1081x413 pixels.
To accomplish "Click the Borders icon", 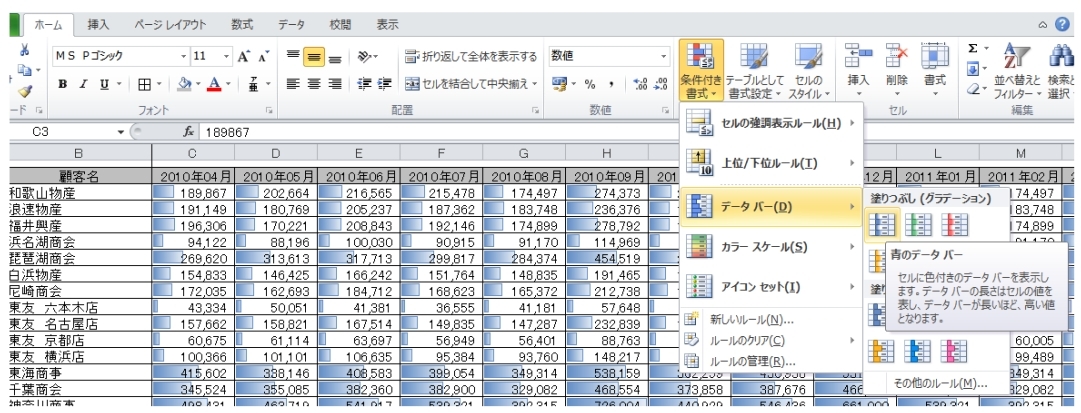I will tap(144, 84).
